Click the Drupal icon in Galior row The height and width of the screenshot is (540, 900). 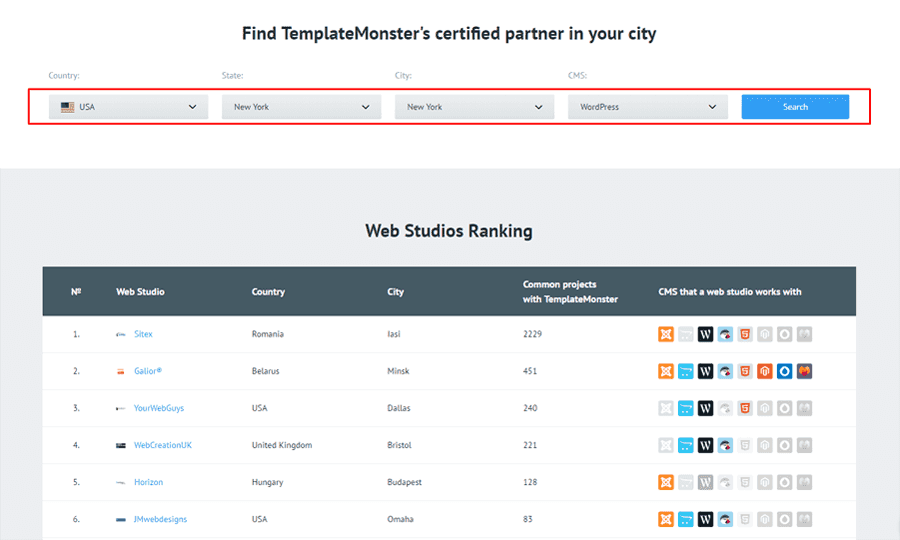(785, 371)
